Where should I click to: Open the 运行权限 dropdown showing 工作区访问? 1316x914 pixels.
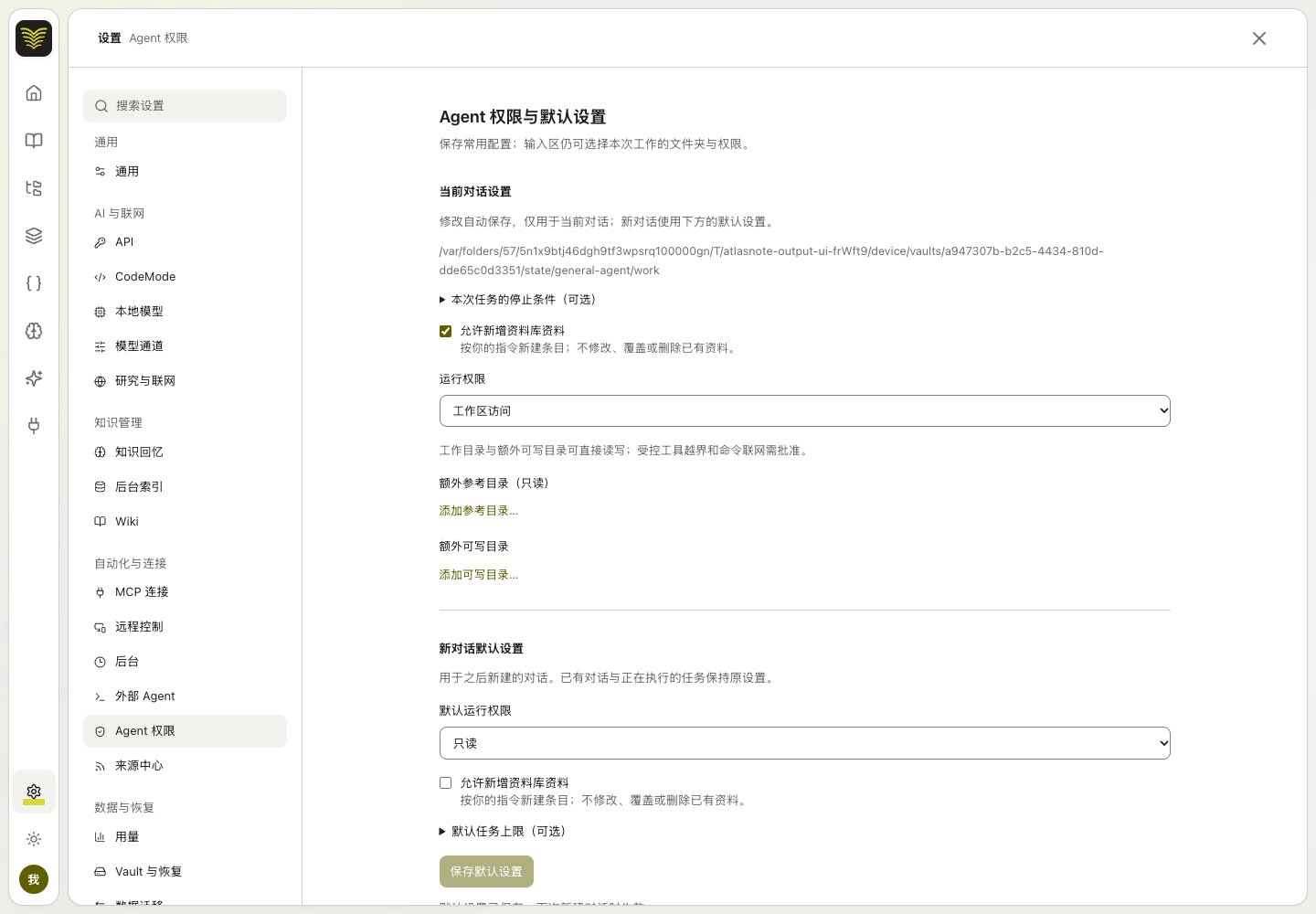click(805, 411)
